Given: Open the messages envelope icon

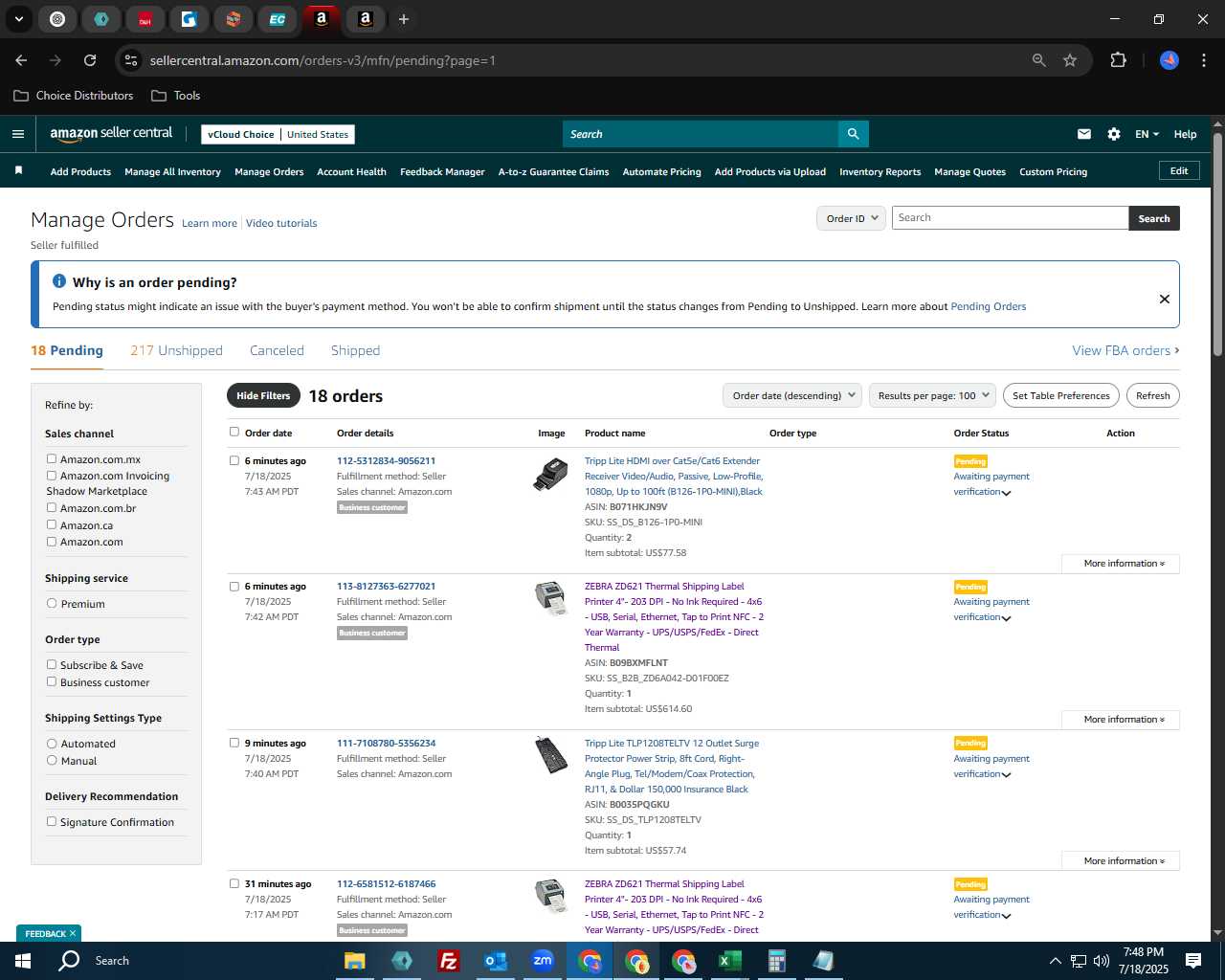Looking at the screenshot, I should coord(1083,134).
